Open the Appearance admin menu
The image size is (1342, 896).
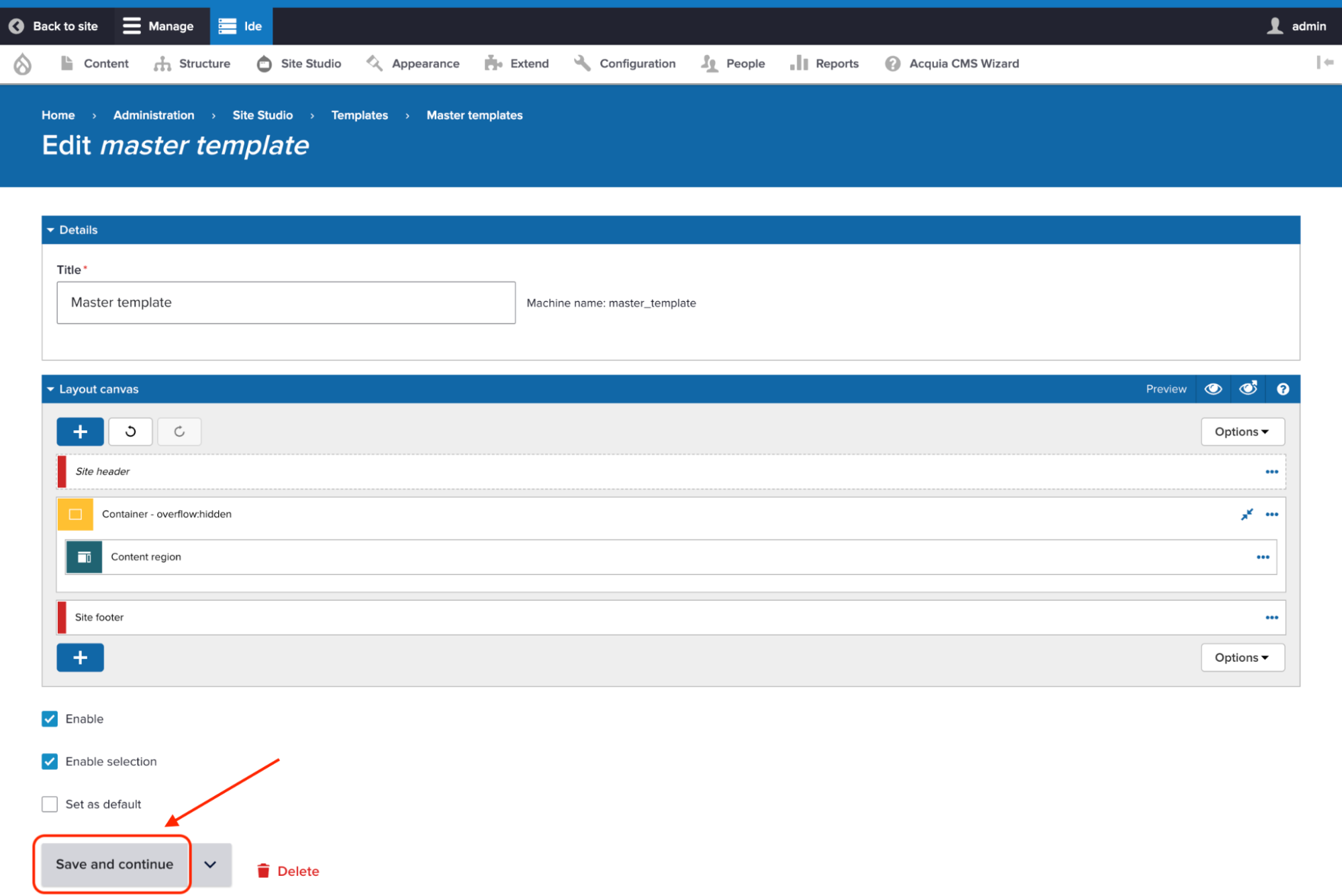[x=413, y=64]
